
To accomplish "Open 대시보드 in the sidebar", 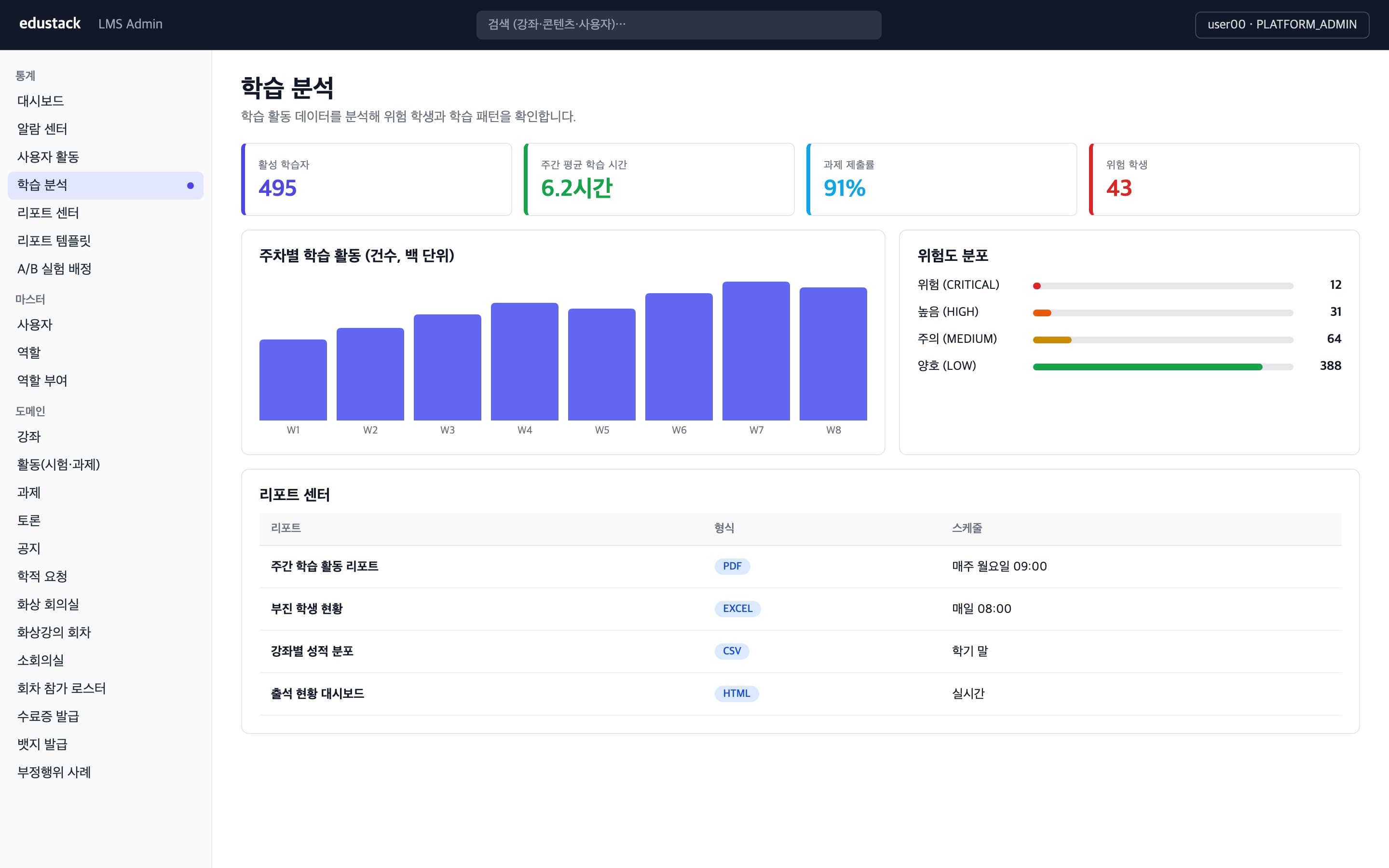I will coord(106,101).
